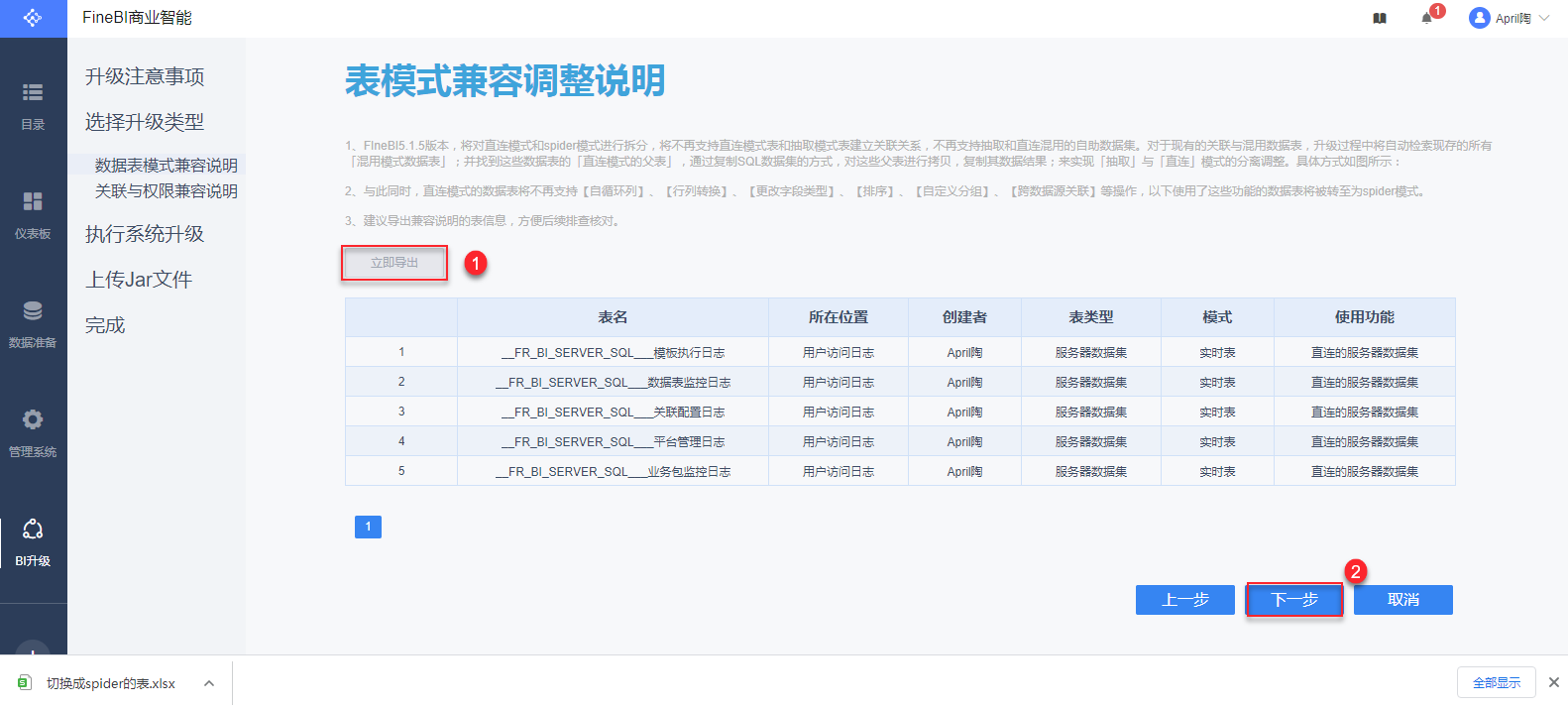Expand the April陶 account dropdown arrow
Screen dimensions: 1568x709
tap(1544, 18)
